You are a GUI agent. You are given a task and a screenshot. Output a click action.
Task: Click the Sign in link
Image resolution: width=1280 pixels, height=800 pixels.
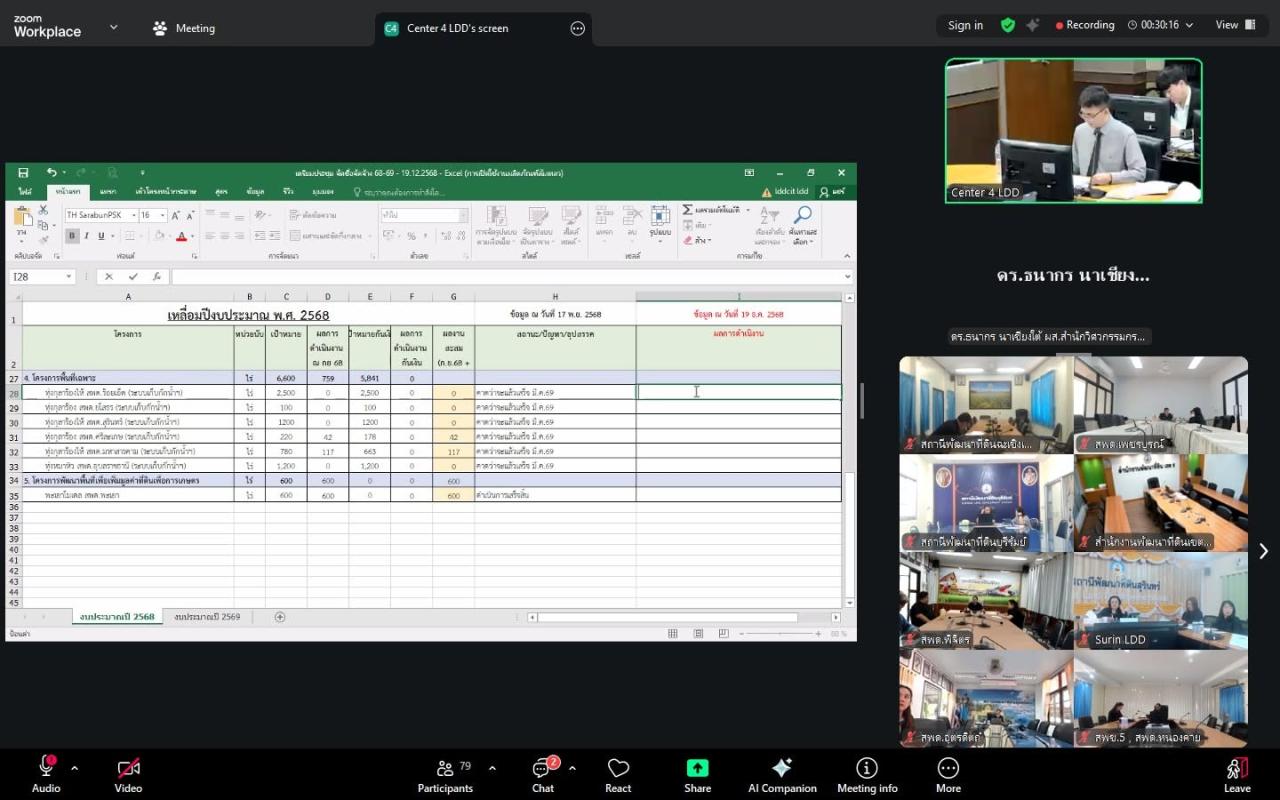(x=965, y=25)
